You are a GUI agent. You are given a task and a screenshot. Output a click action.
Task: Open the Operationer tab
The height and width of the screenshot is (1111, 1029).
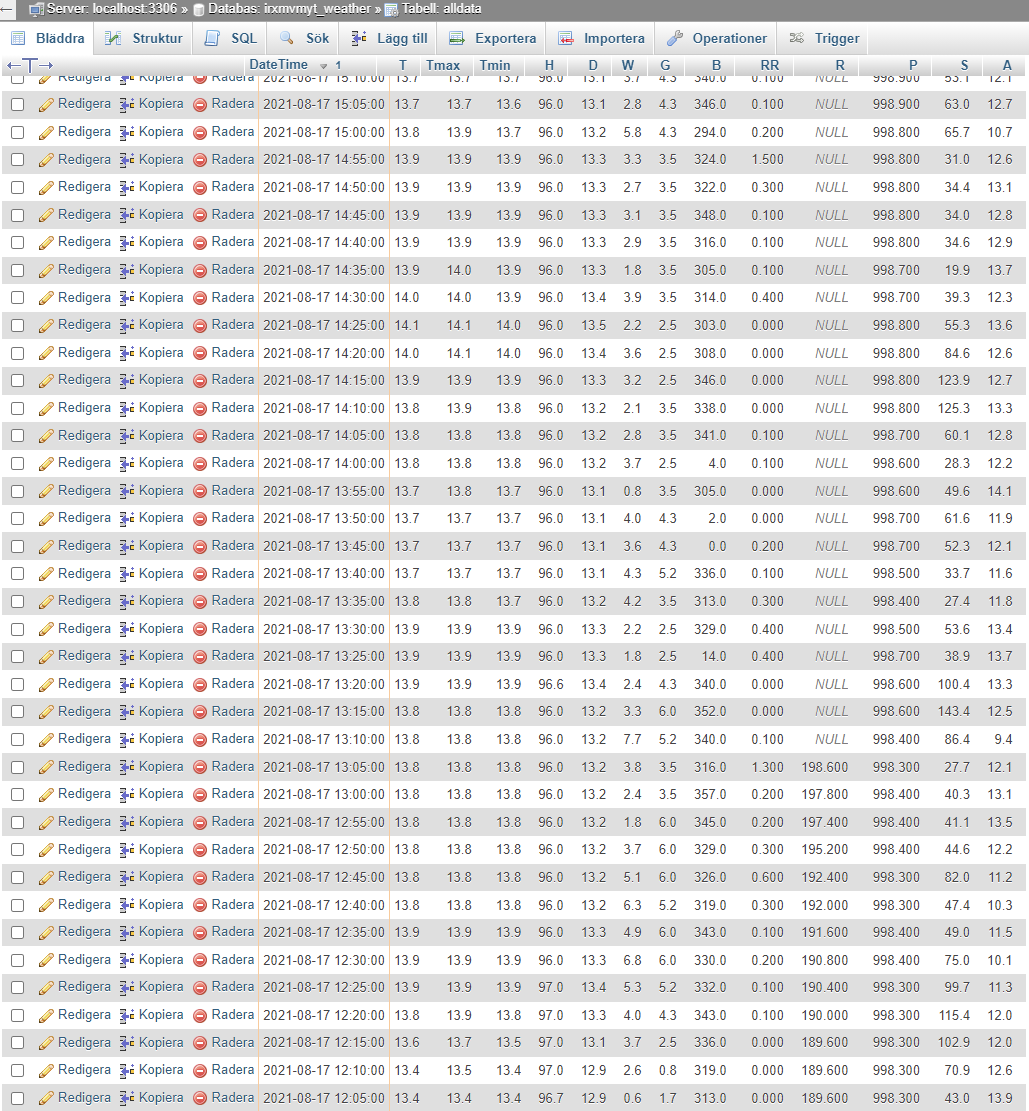pyautogui.click(x=717, y=38)
